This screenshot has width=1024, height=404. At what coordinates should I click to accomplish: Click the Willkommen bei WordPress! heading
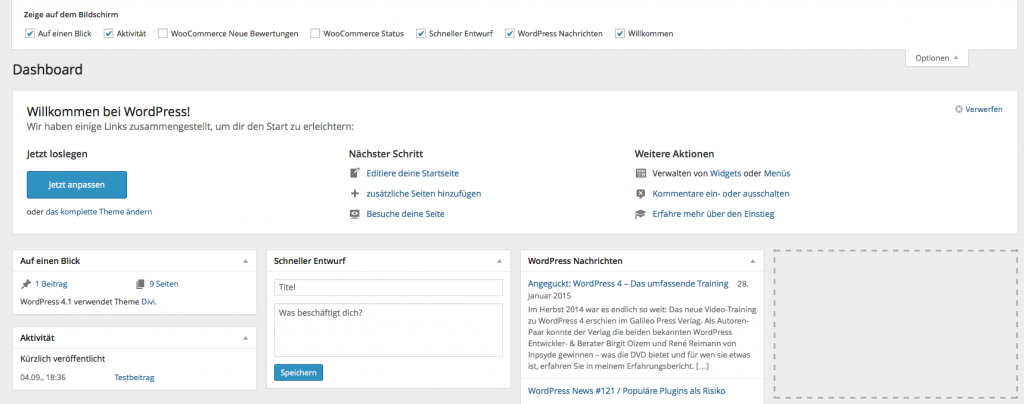click(x=108, y=112)
